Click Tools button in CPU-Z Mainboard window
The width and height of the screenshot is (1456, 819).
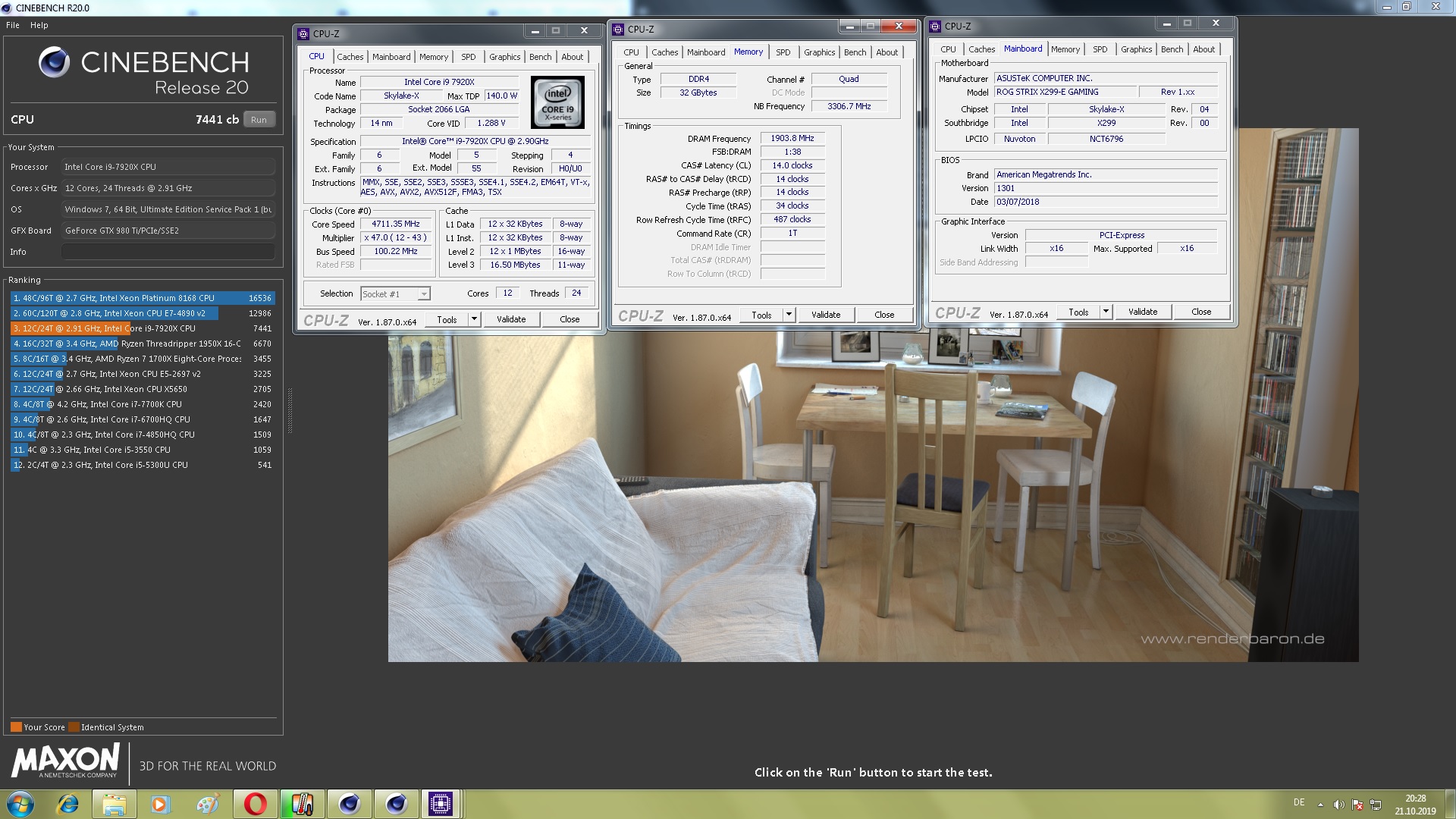pos(1078,312)
